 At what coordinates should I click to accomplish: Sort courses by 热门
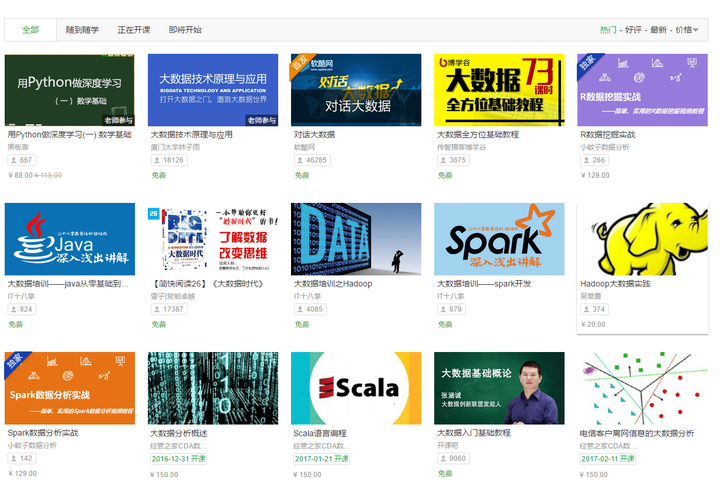coord(608,30)
